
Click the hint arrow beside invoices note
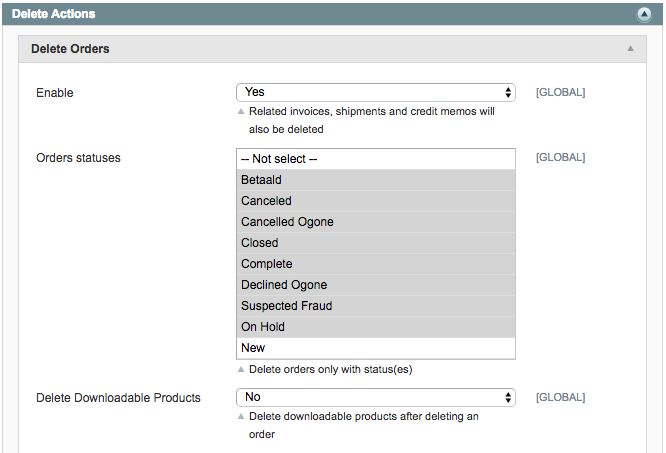241,111
